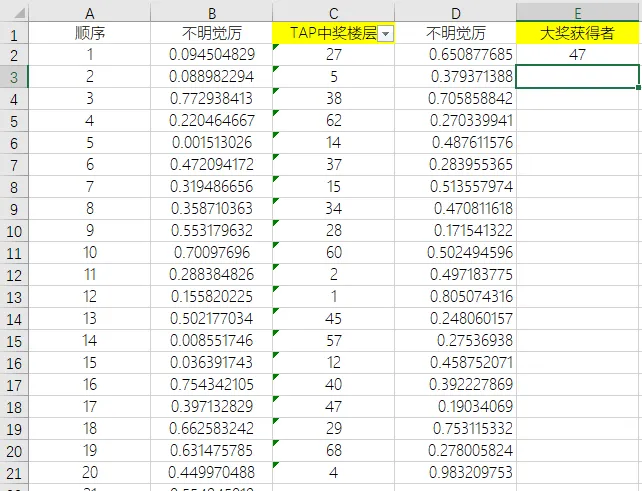This screenshot has width=642, height=491.
Task: Select cell with 0.094504829
Action: pos(212,54)
